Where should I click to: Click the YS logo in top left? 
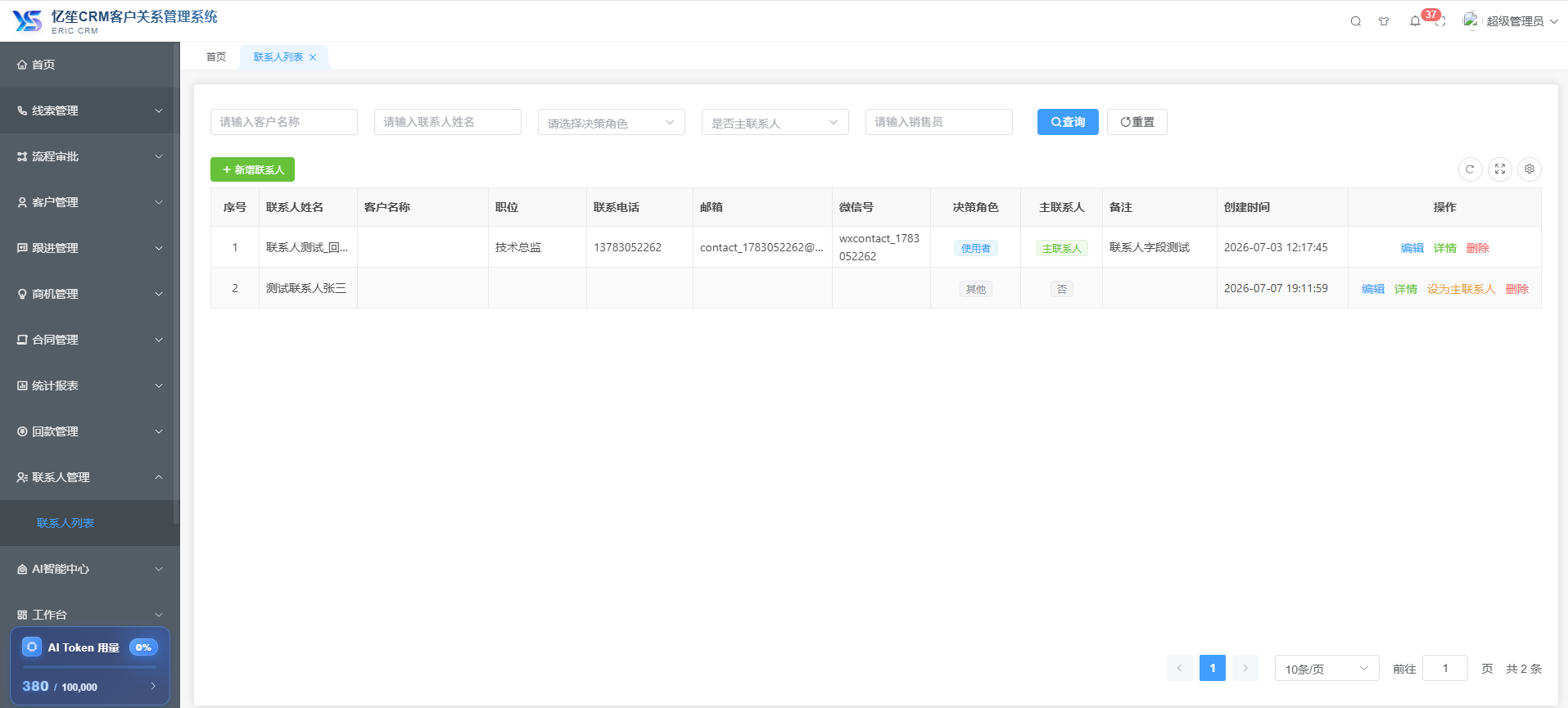[x=27, y=20]
